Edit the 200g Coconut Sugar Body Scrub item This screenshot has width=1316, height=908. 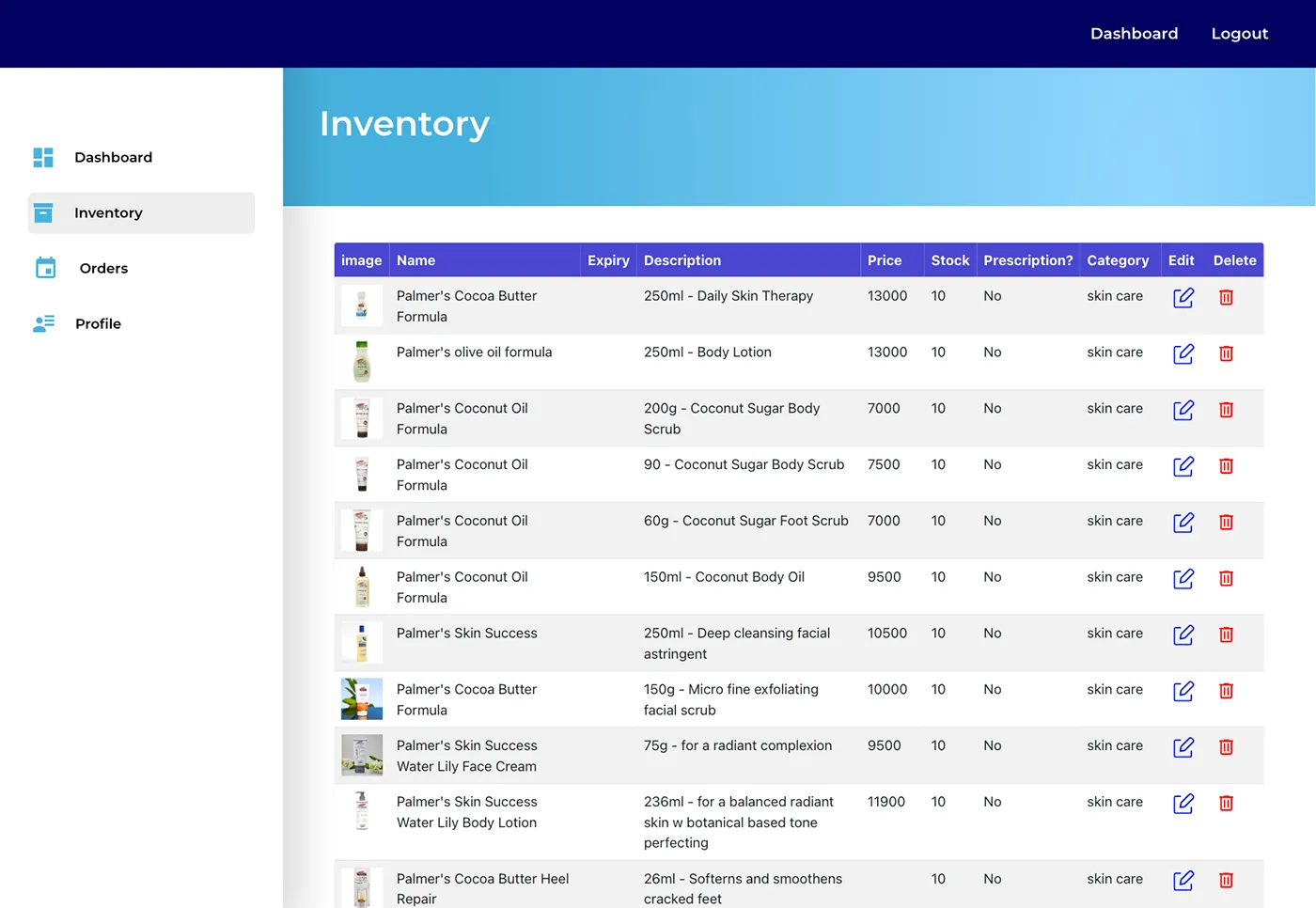pyautogui.click(x=1183, y=410)
